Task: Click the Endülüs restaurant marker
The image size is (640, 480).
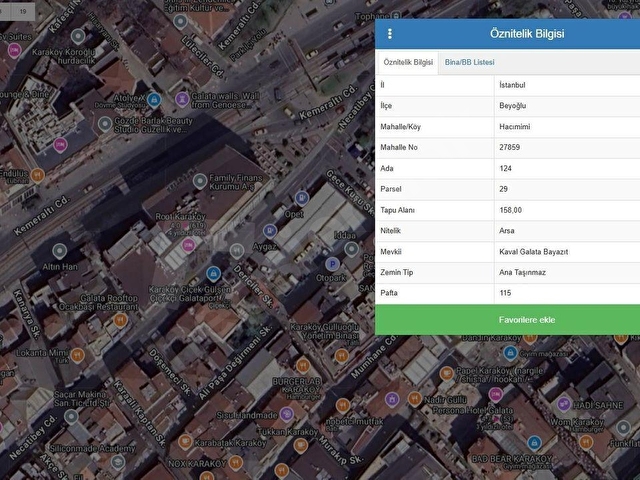Action: (x=37, y=176)
